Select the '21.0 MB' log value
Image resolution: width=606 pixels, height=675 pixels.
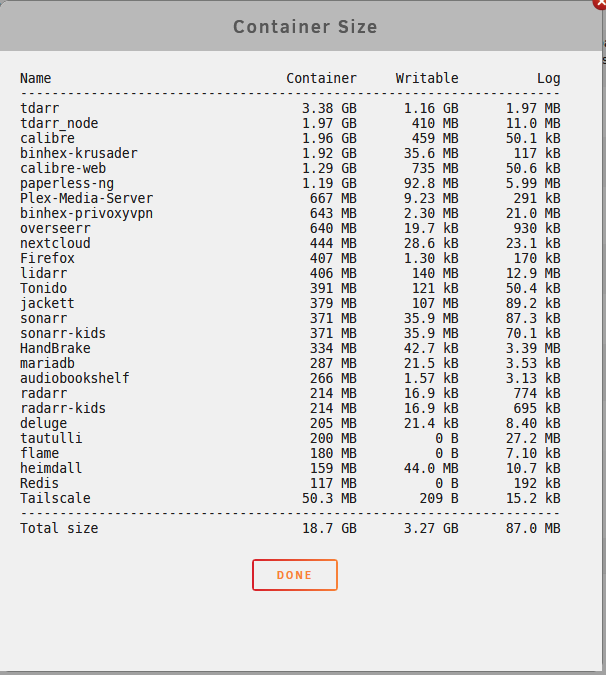point(533,213)
